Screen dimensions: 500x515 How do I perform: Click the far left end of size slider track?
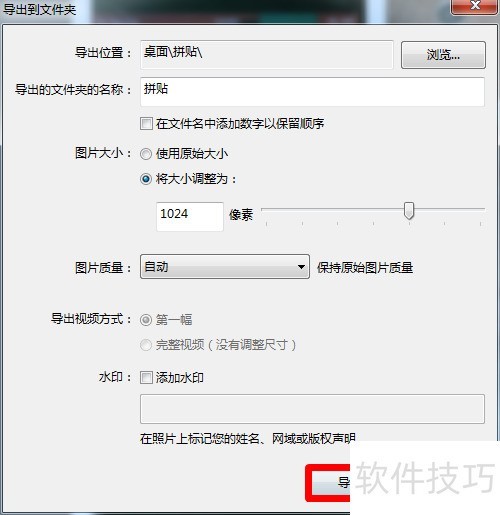point(264,209)
